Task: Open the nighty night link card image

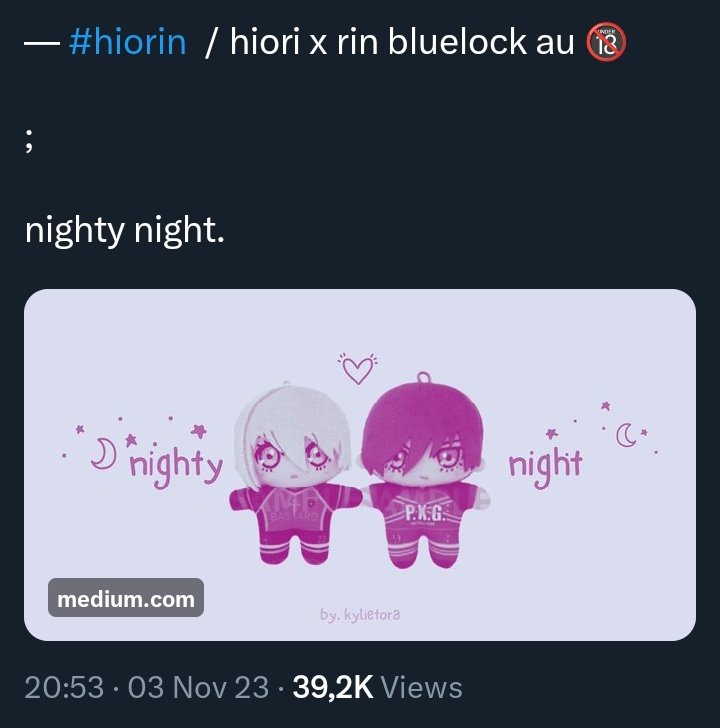Action: [x=360, y=465]
